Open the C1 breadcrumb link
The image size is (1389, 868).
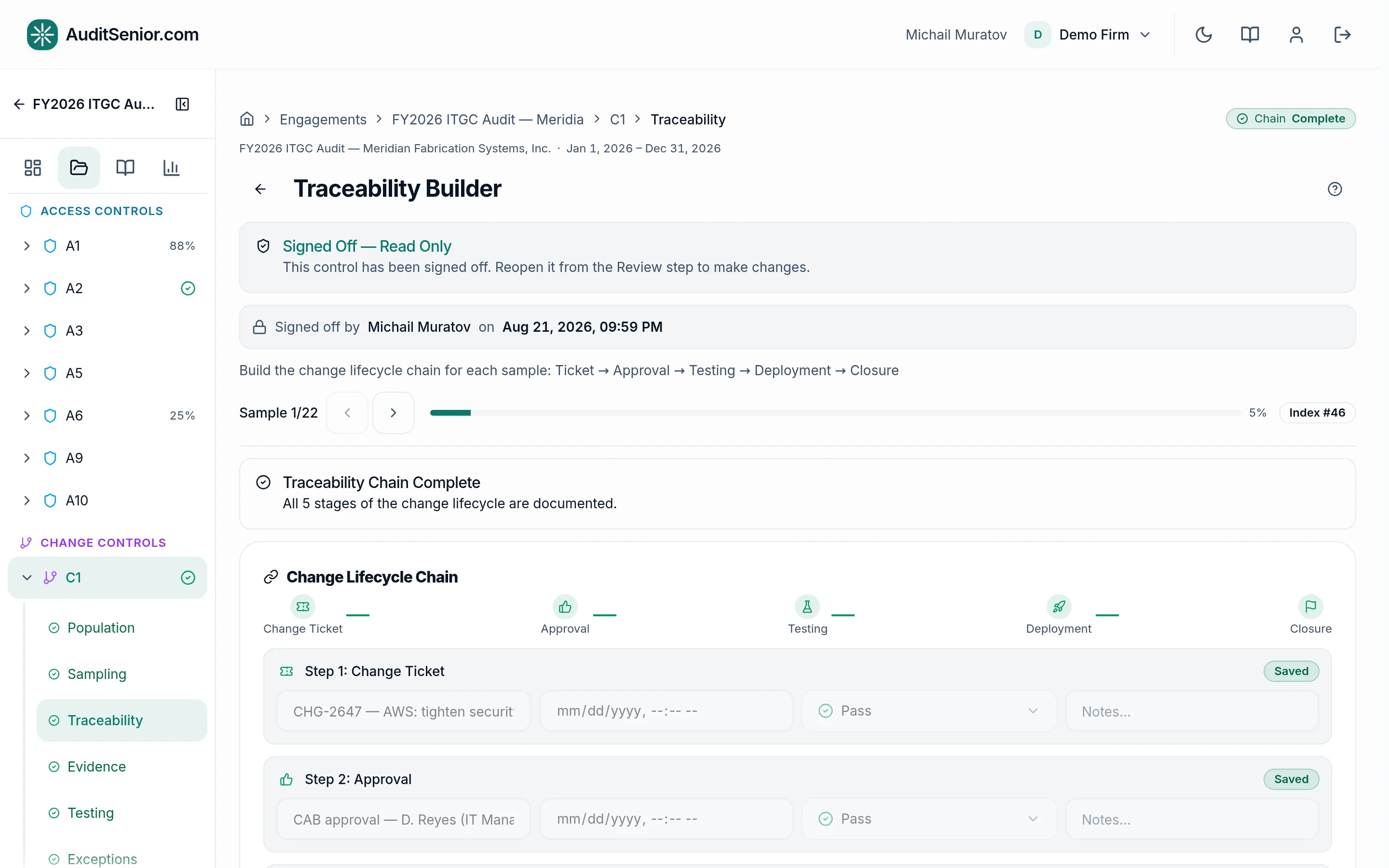tap(618, 120)
